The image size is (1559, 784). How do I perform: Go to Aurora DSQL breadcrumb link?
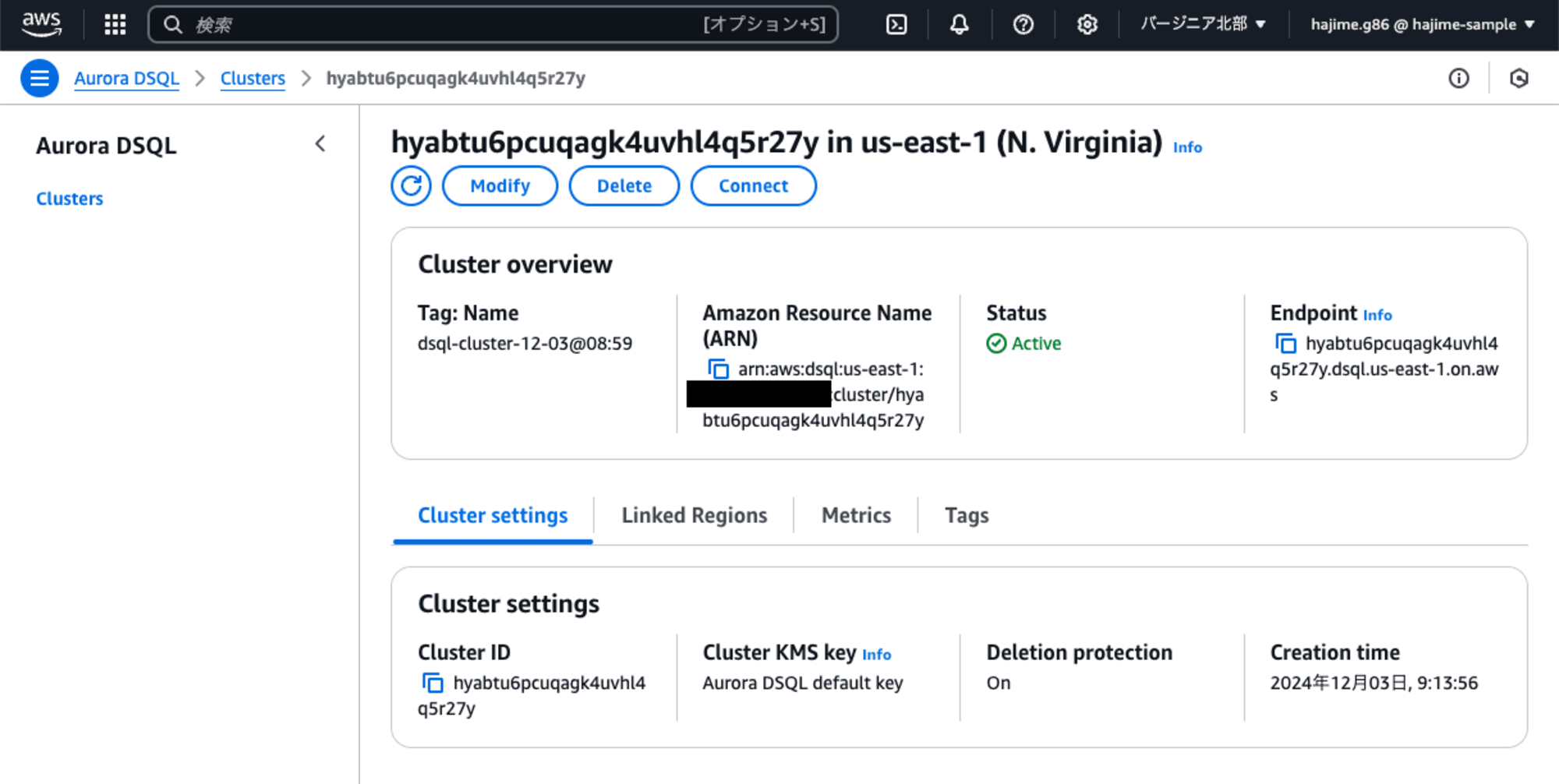point(126,78)
